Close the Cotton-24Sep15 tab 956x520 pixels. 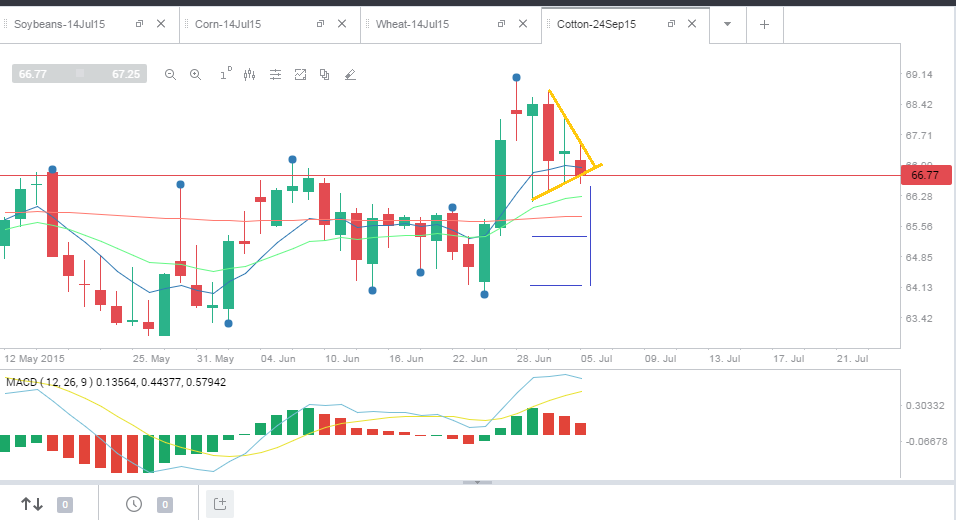coord(692,24)
